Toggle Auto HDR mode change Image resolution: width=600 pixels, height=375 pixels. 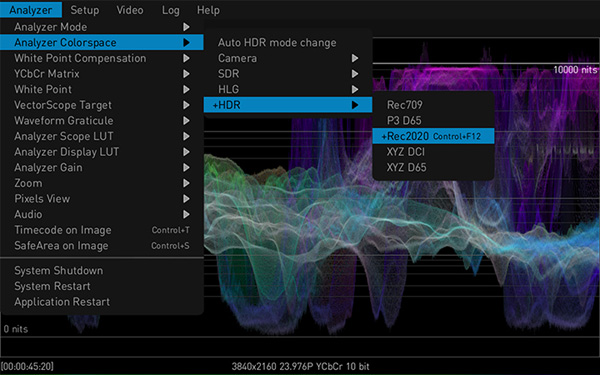(288, 42)
